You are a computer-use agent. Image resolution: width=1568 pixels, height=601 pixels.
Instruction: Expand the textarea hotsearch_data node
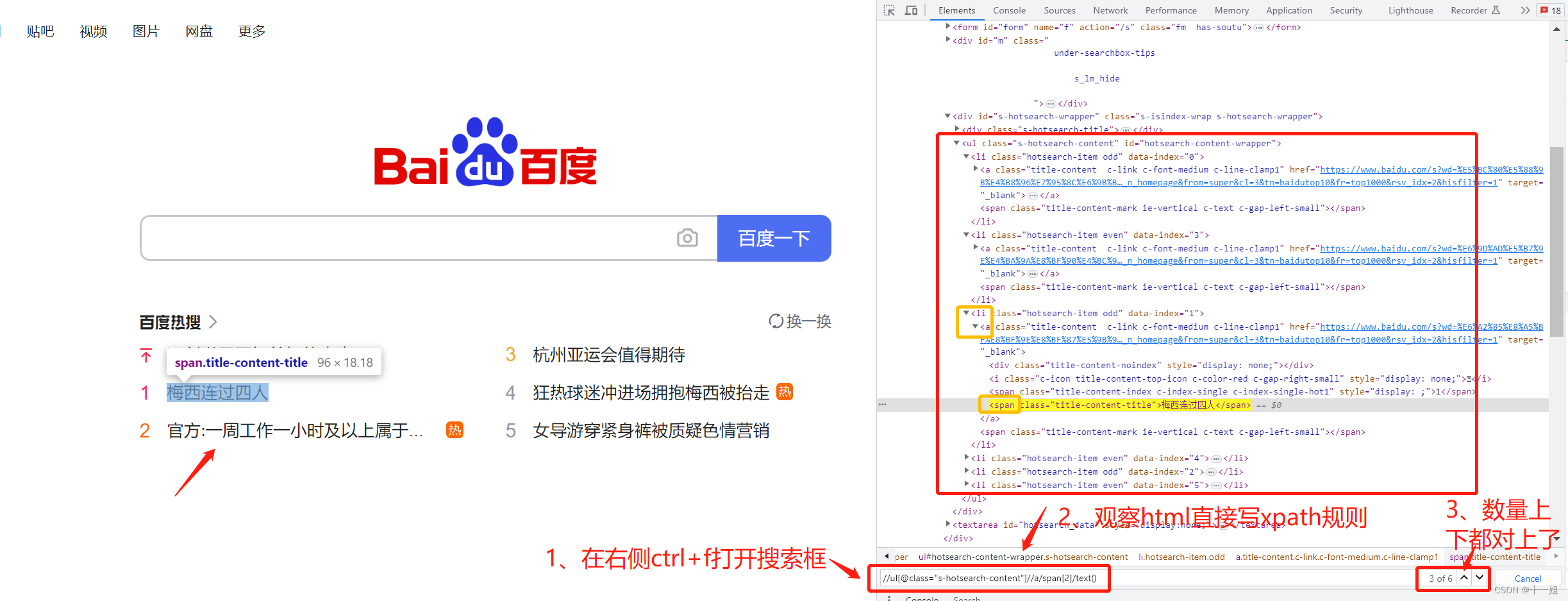948,524
